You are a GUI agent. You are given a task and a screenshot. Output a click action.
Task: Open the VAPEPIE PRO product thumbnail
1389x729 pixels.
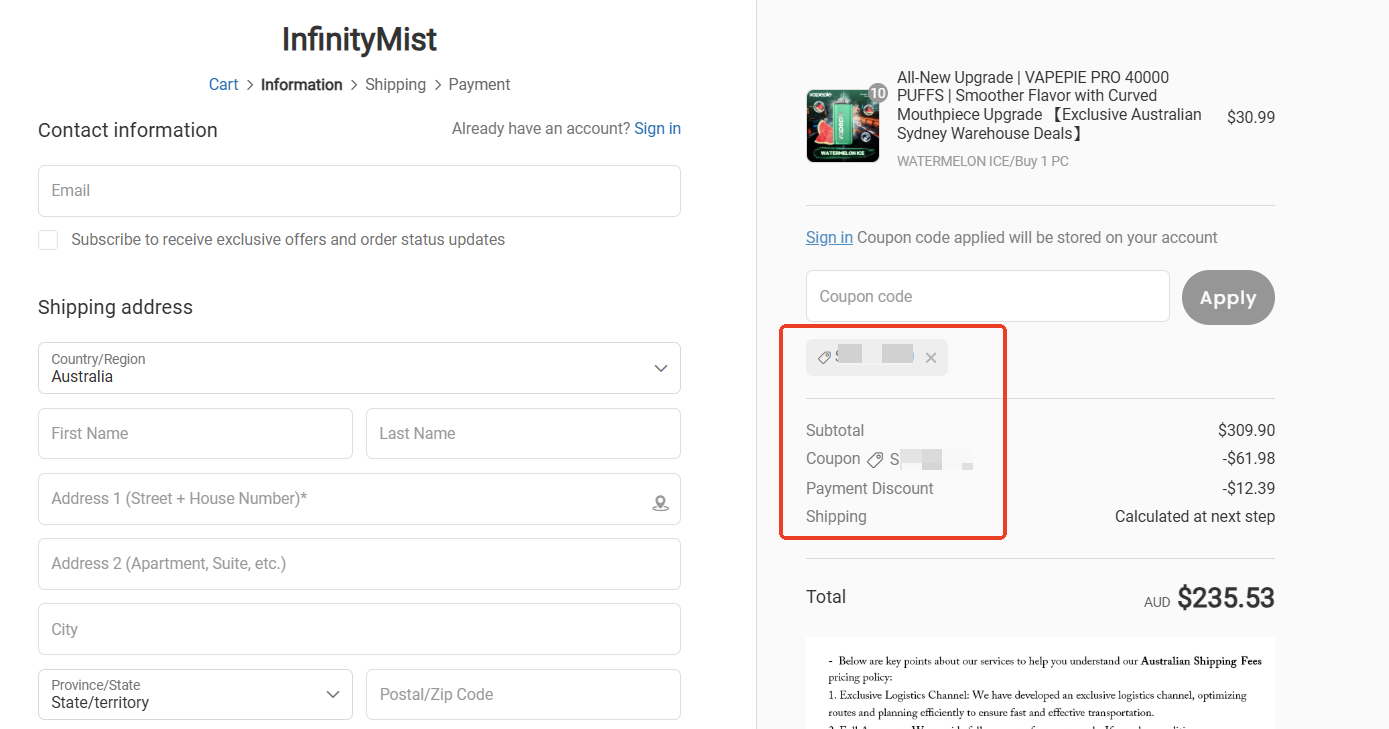tap(842, 126)
